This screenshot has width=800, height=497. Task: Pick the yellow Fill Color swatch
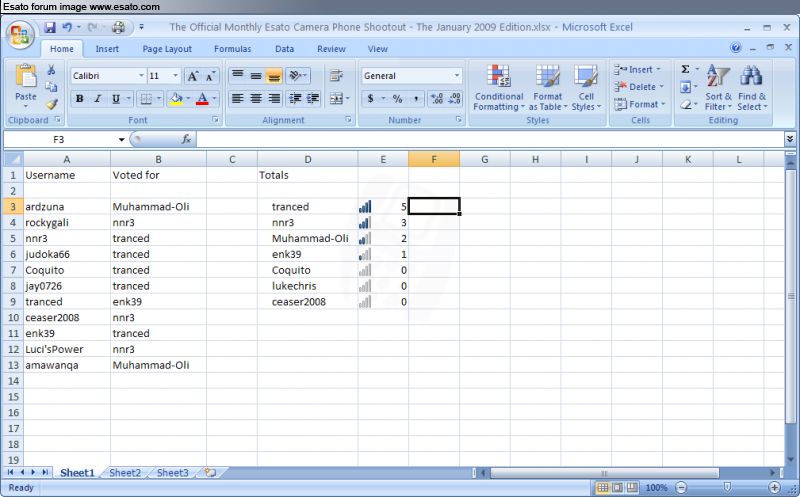pyautogui.click(x=176, y=98)
